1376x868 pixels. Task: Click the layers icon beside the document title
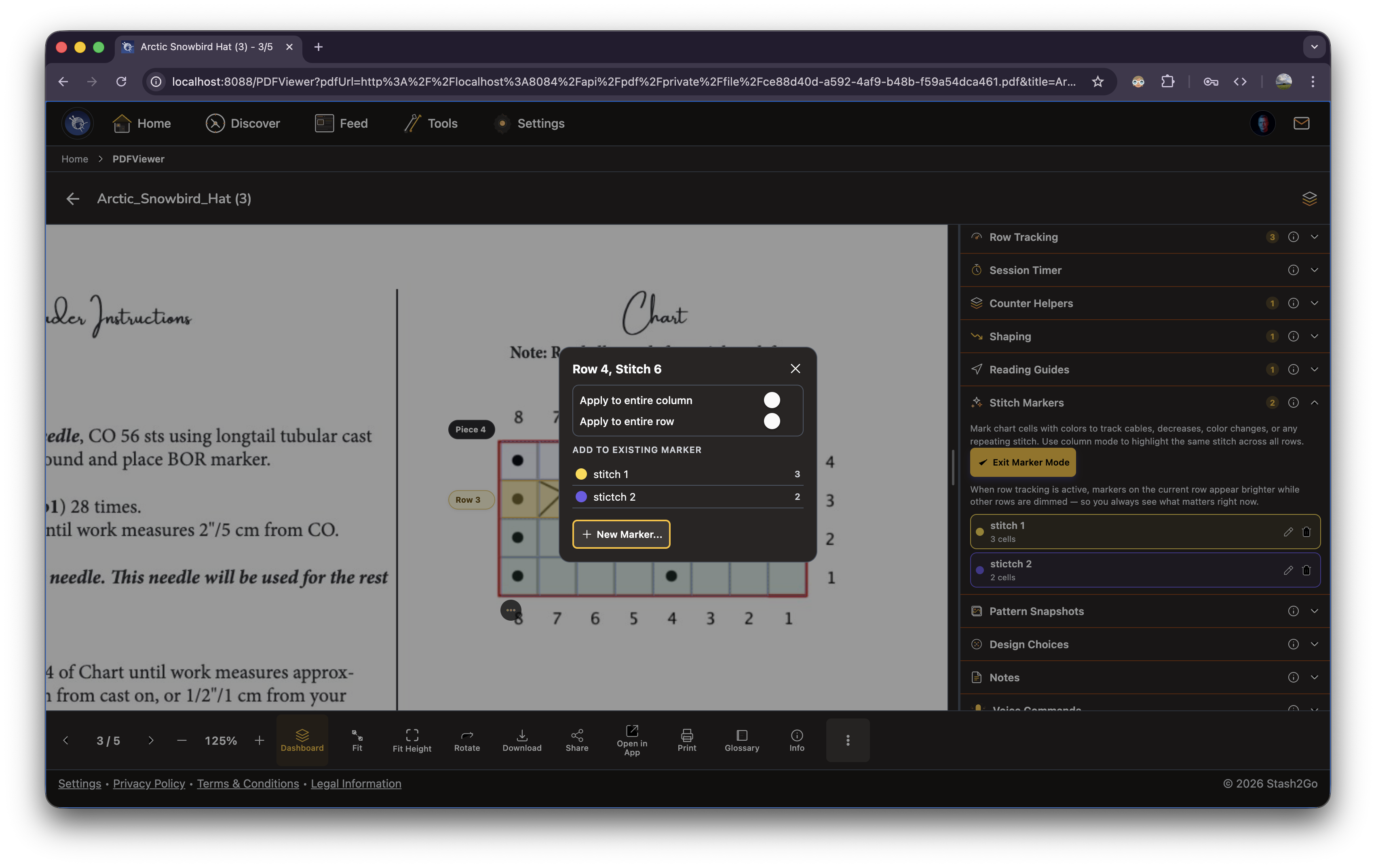pos(1309,199)
